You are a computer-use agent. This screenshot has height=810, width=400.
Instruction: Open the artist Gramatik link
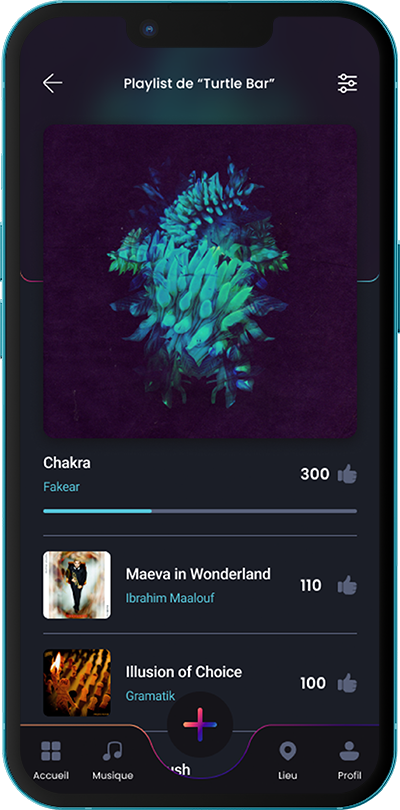tap(150, 696)
